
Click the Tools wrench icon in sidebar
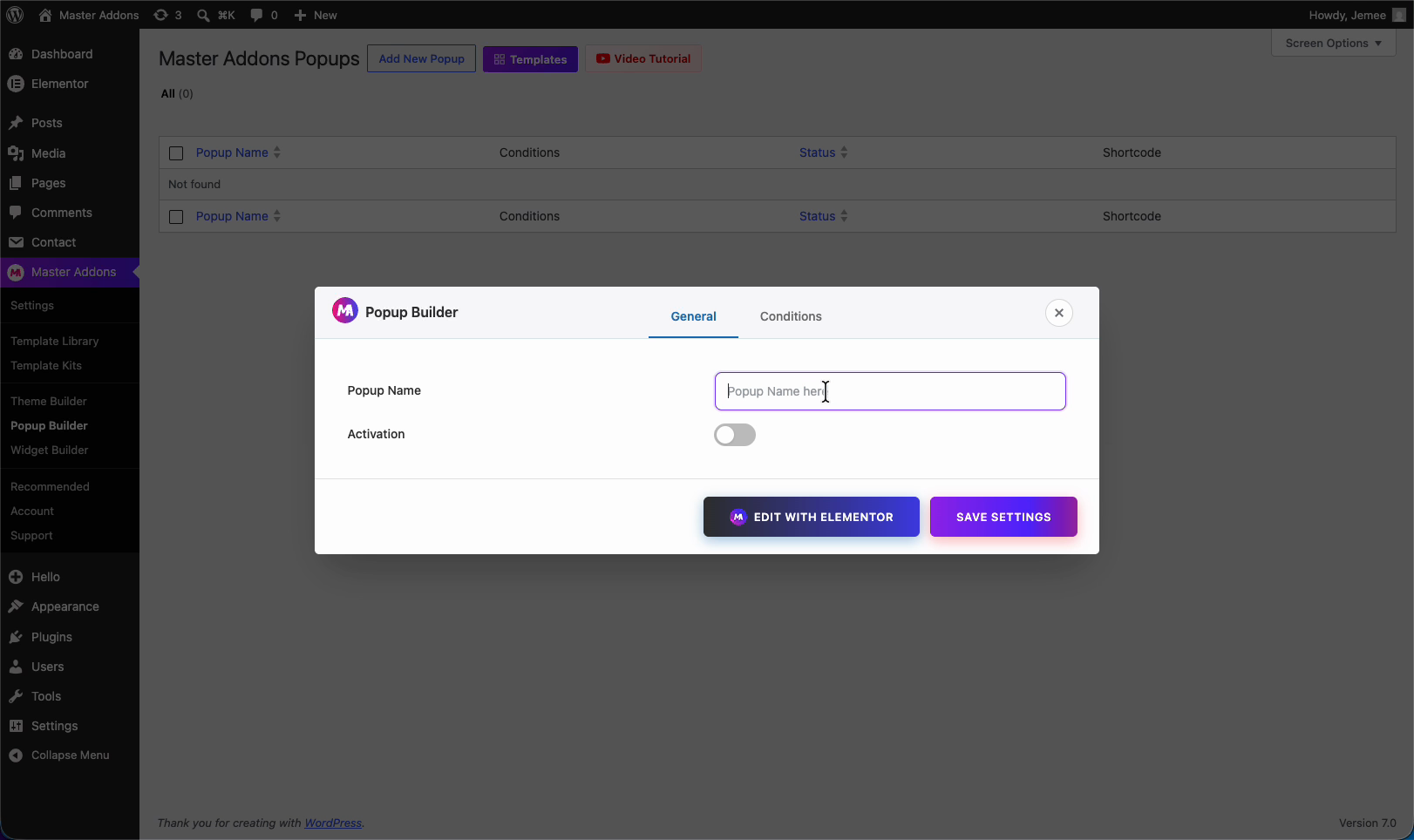coord(16,696)
